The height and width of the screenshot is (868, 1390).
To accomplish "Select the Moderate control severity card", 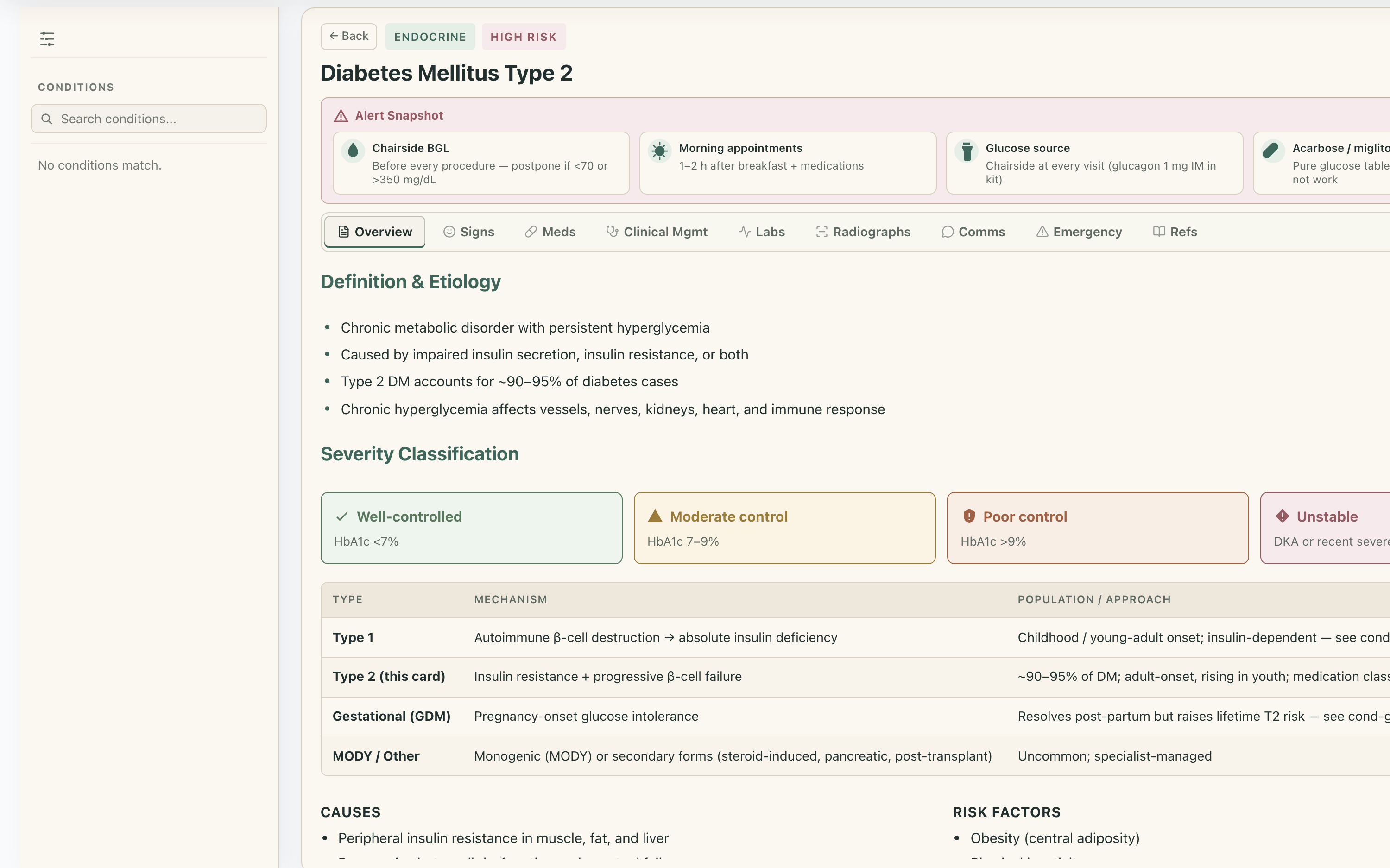I will tap(784, 528).
